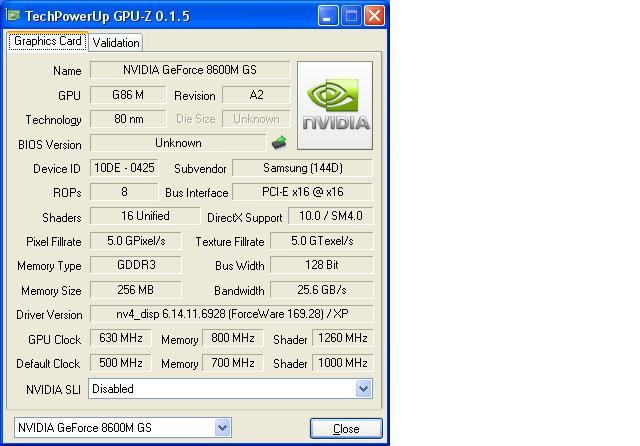This screenshot has width=640, height=446.
Task: Click the NVIDIA SLI label
Action: 53,390
